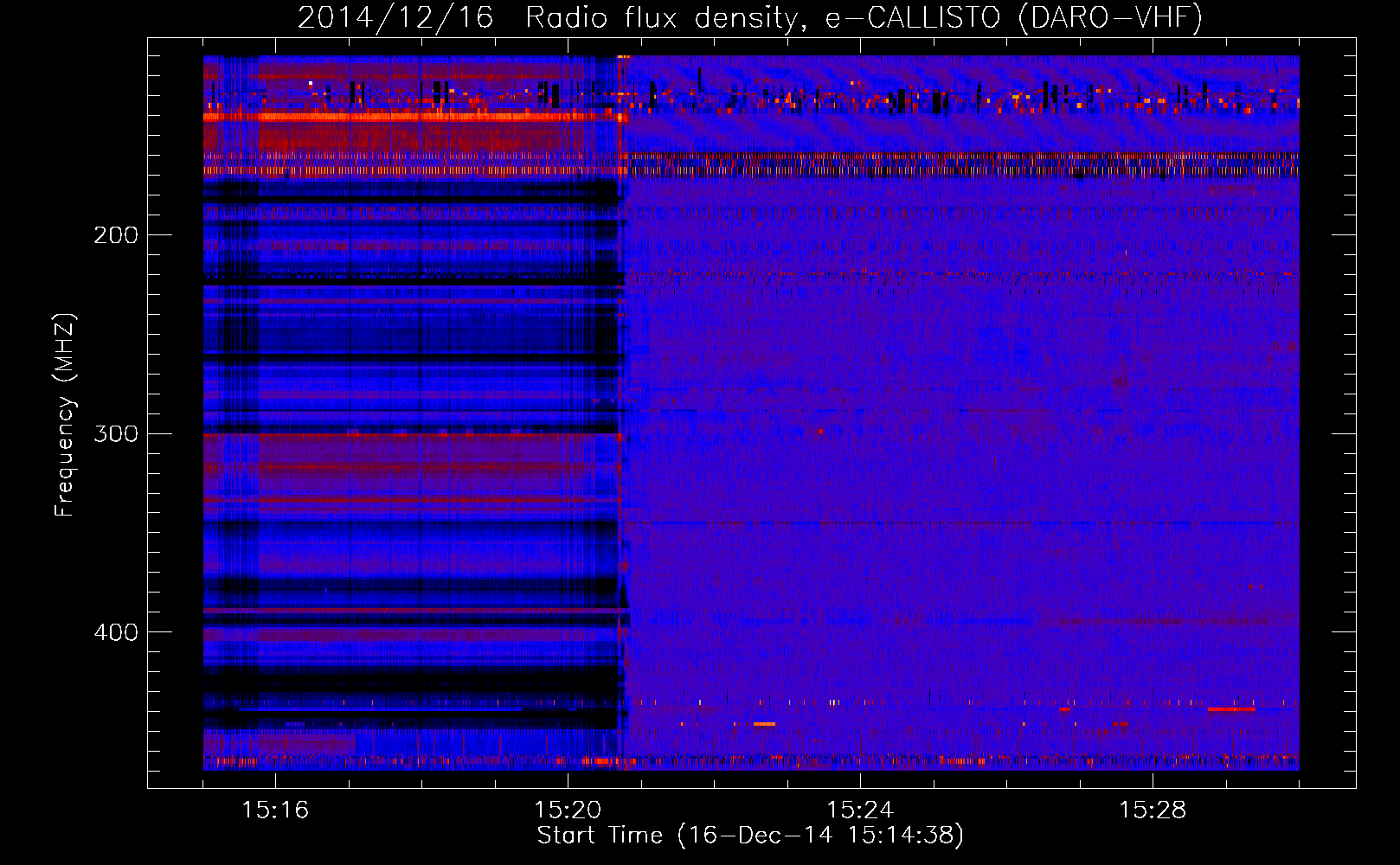The width and height of the screenshot is (1400, 865).
Task: Click the 15:24 time tick label
Action: (x=860, y=811)
